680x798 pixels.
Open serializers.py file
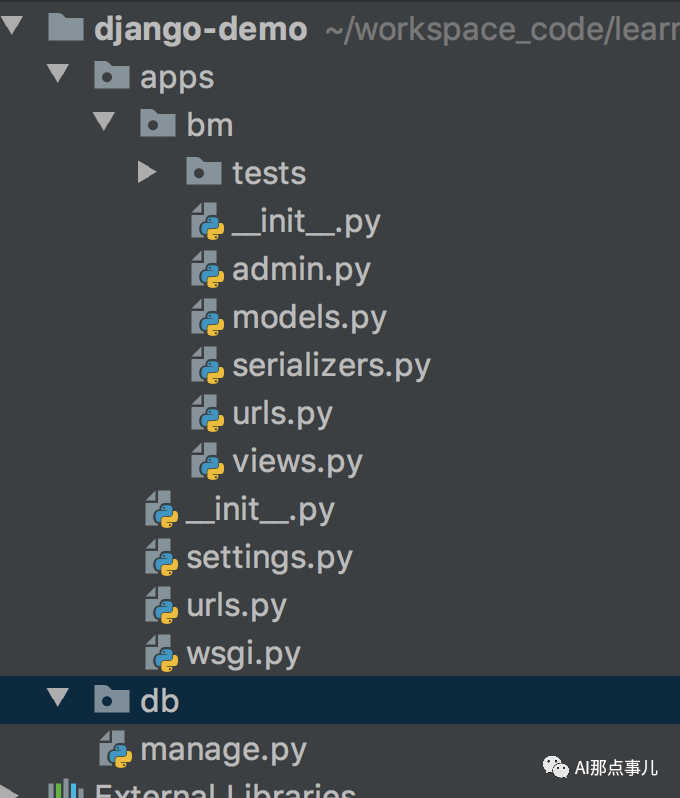point(331,366)
